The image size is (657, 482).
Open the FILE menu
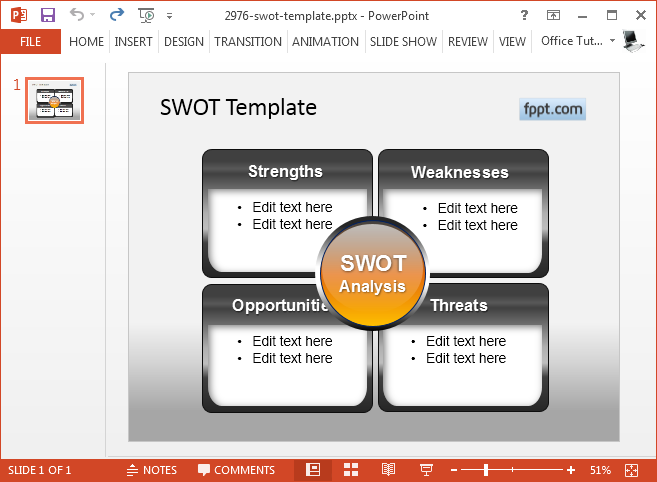tap(30, 42)
